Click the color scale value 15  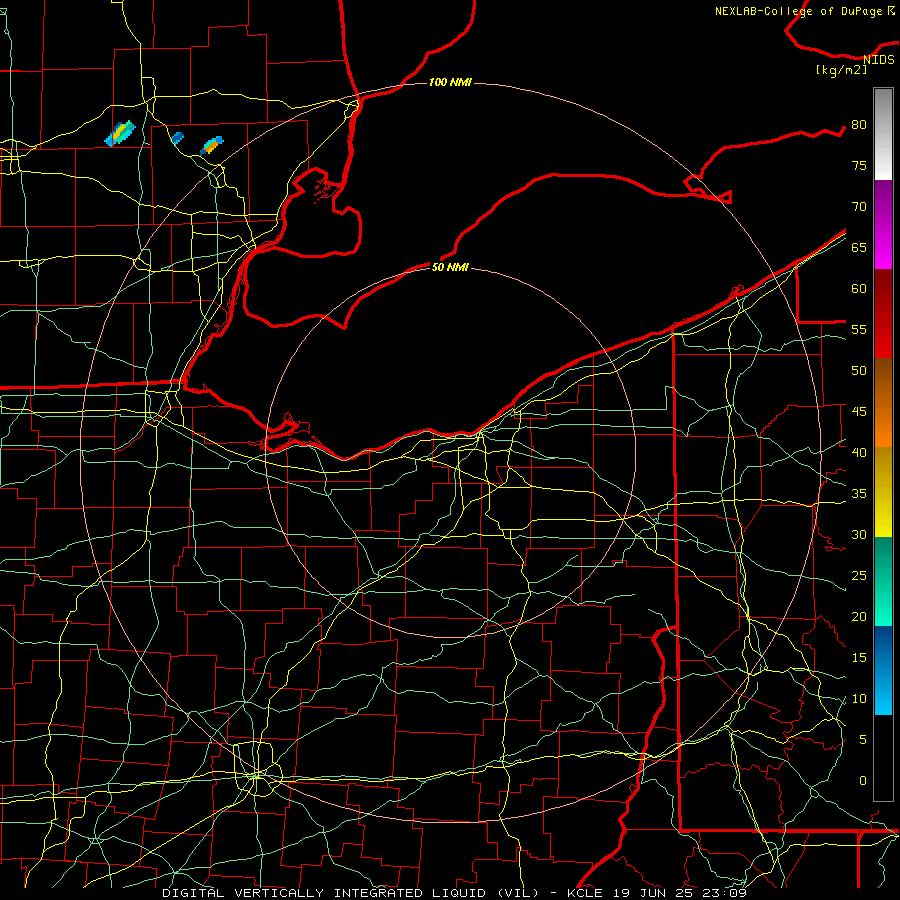(859, 657)
